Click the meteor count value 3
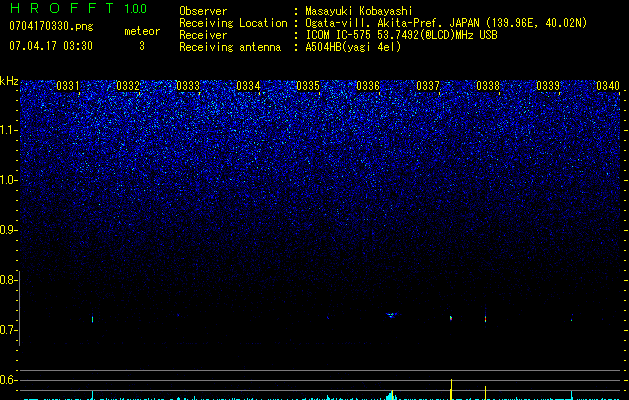 pos(142,46)
